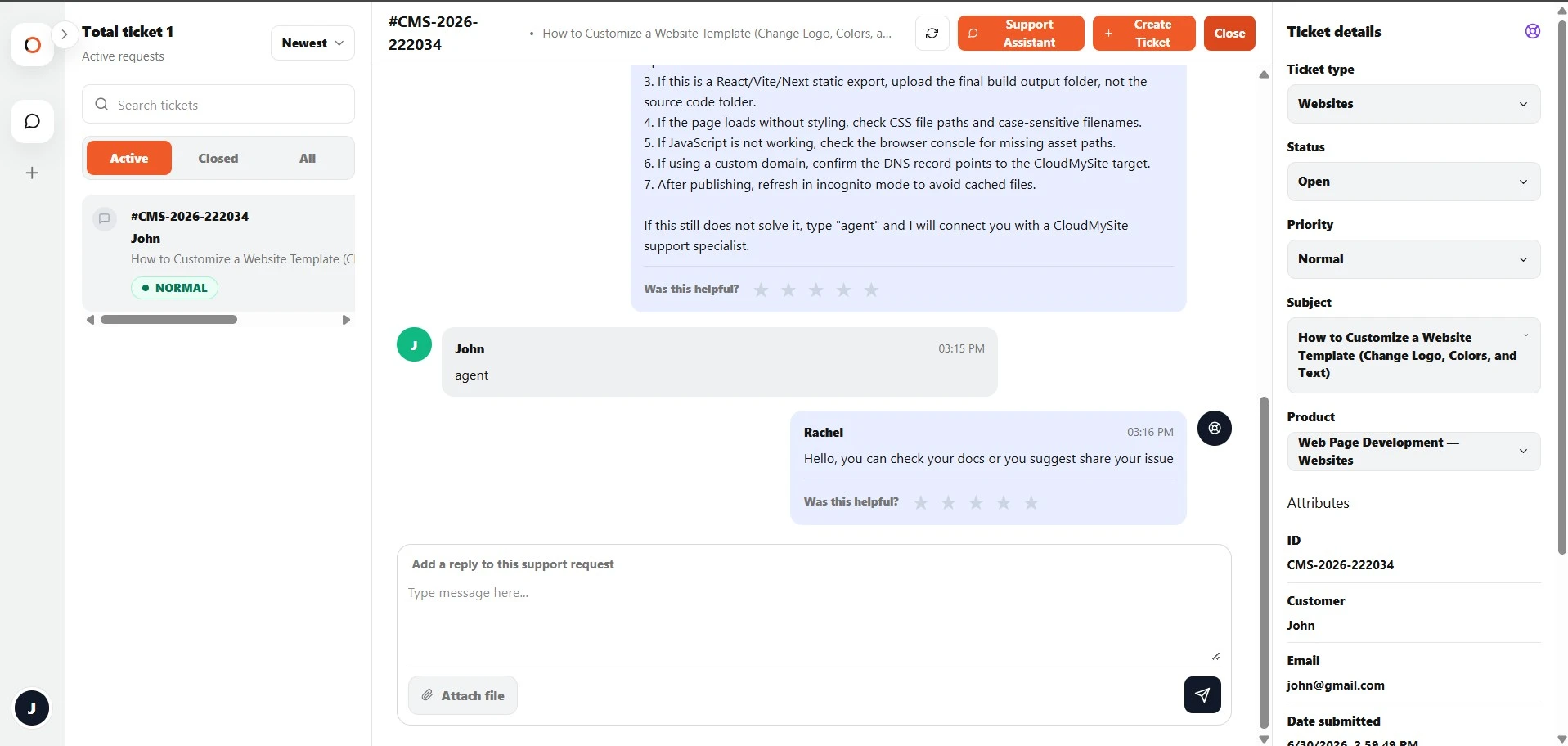The height and width of the screenshot is (746, 1568).
Task: Rate the bot answer five stars
Action: 872,290
